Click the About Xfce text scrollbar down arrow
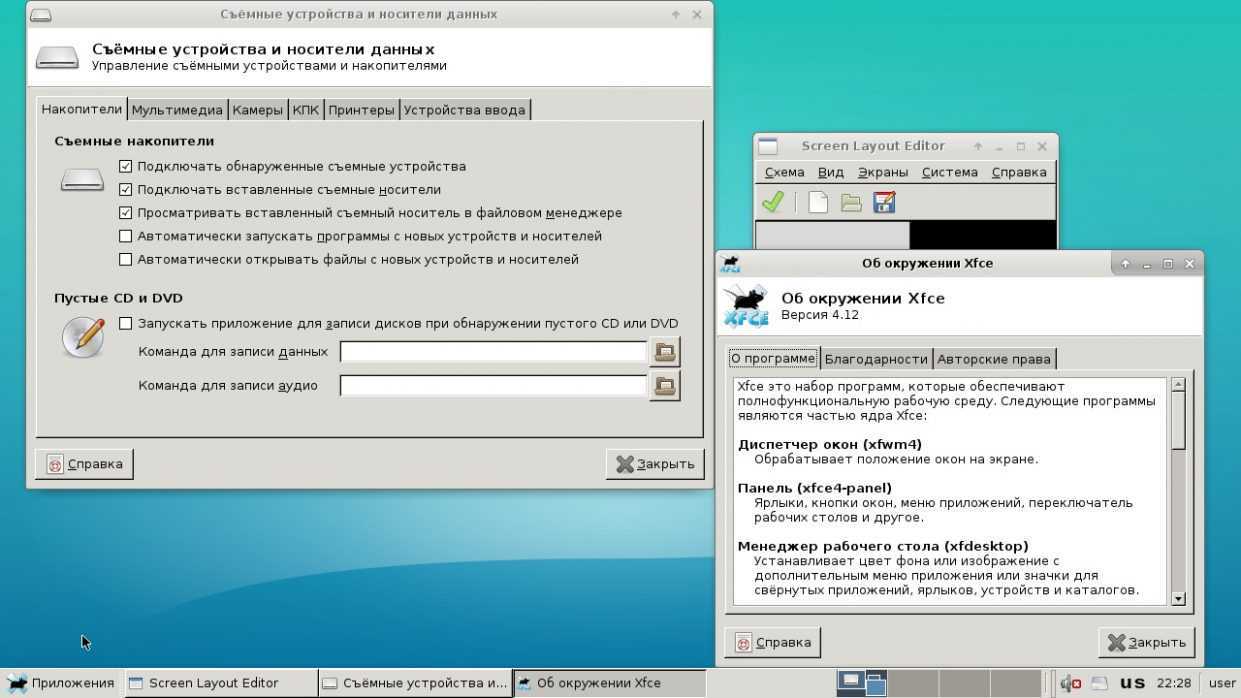Image resolution: width=1241 pixels, height=698 pixels. [x=1178, y=598]
